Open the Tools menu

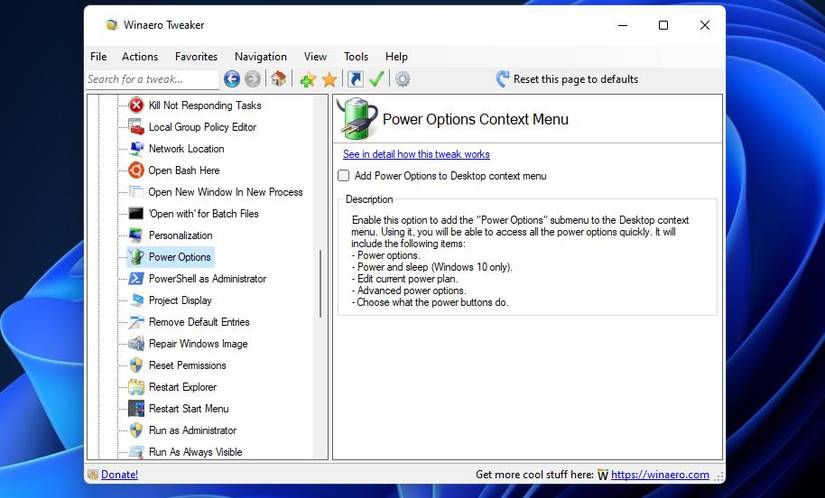pyautogui.click(x=356, y=56)
